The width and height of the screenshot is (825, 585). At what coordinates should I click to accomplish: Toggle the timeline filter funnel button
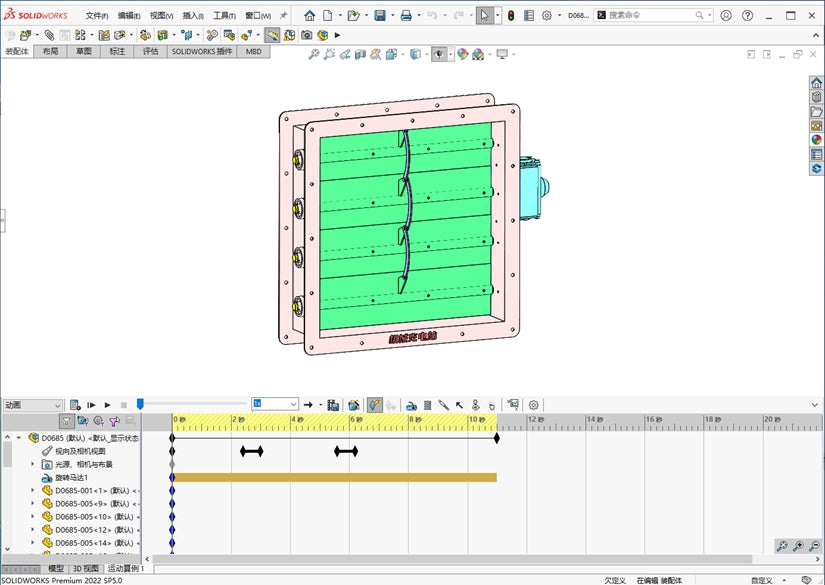tap(66, 421)
